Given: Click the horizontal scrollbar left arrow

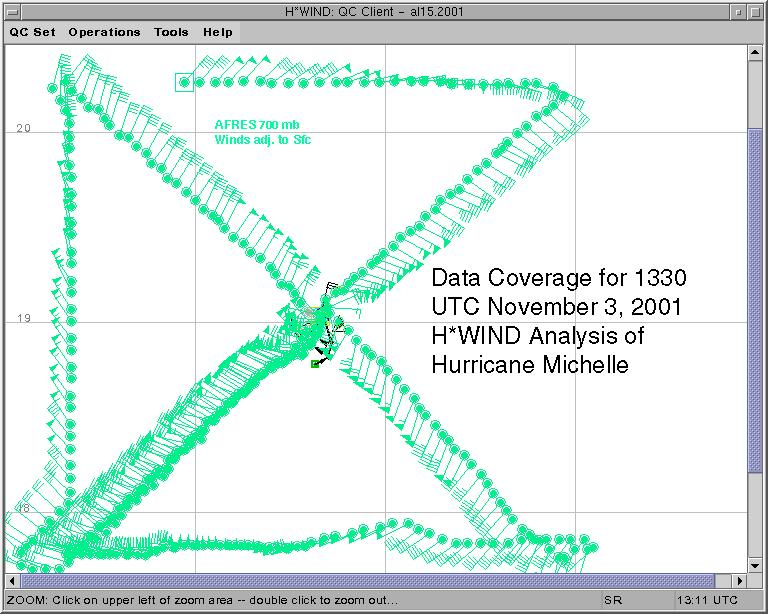Looking at the screenshot, I should [x=13, y=580].
